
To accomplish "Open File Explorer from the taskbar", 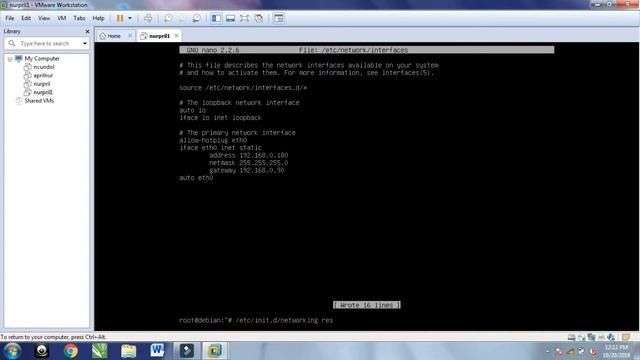I will click(x=129, y=351).
